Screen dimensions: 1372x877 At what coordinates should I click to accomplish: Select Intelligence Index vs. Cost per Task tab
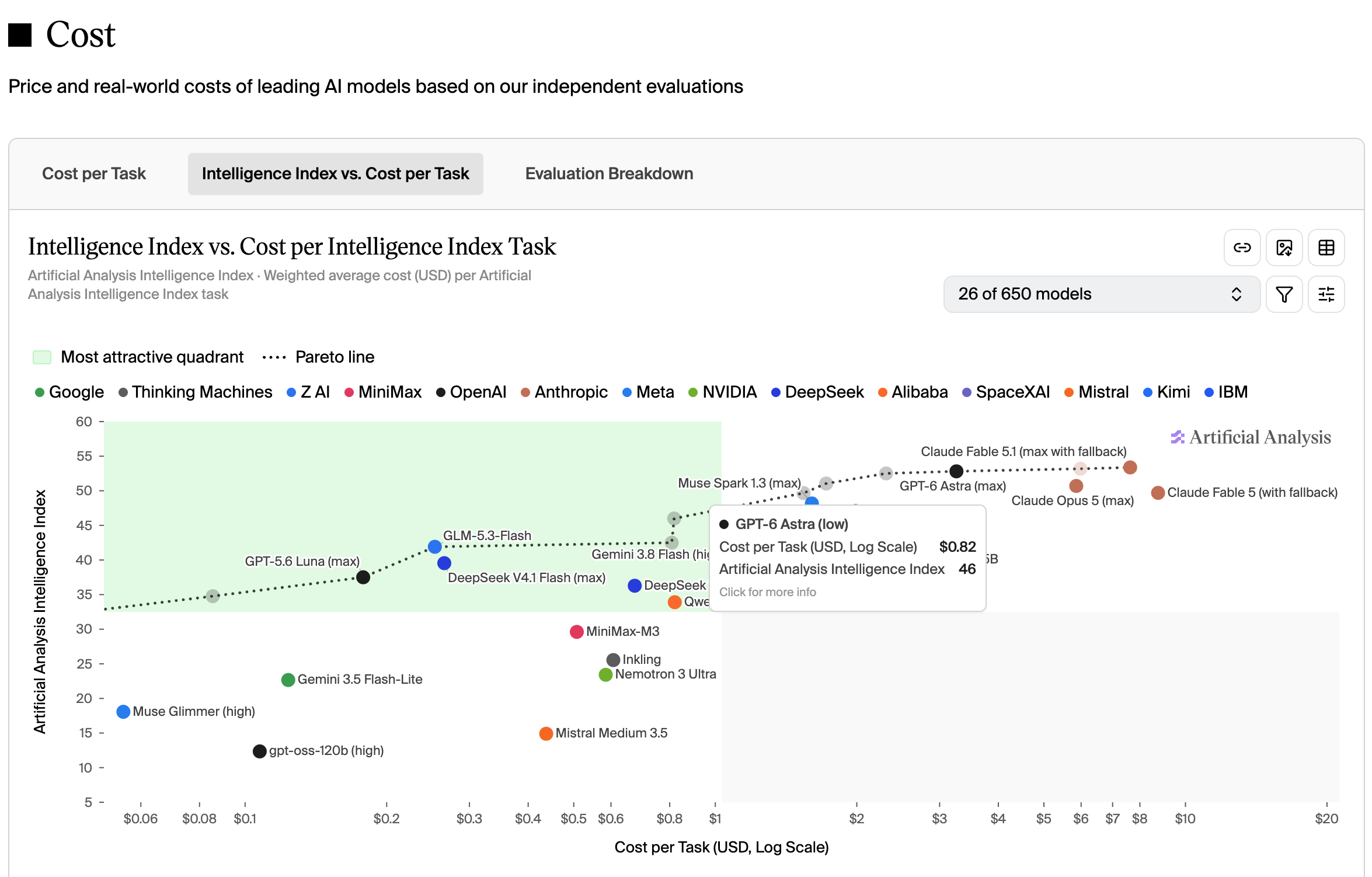click(x=335, y=174)
